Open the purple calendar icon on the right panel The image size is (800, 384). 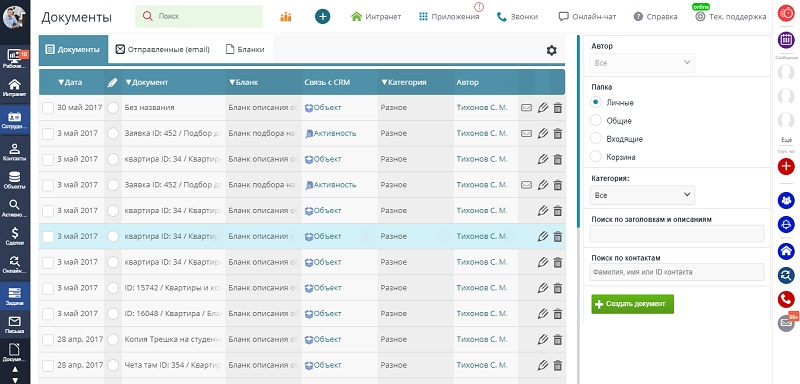786,40
